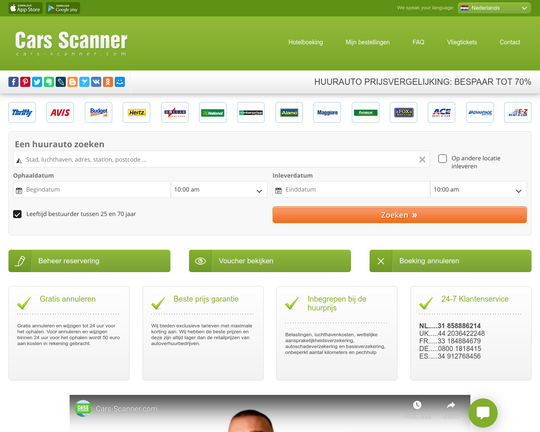Open Hotelboeking menu item
Image resolution: width=540 pixels, height=432 pixels.
[x=305, y=42]
